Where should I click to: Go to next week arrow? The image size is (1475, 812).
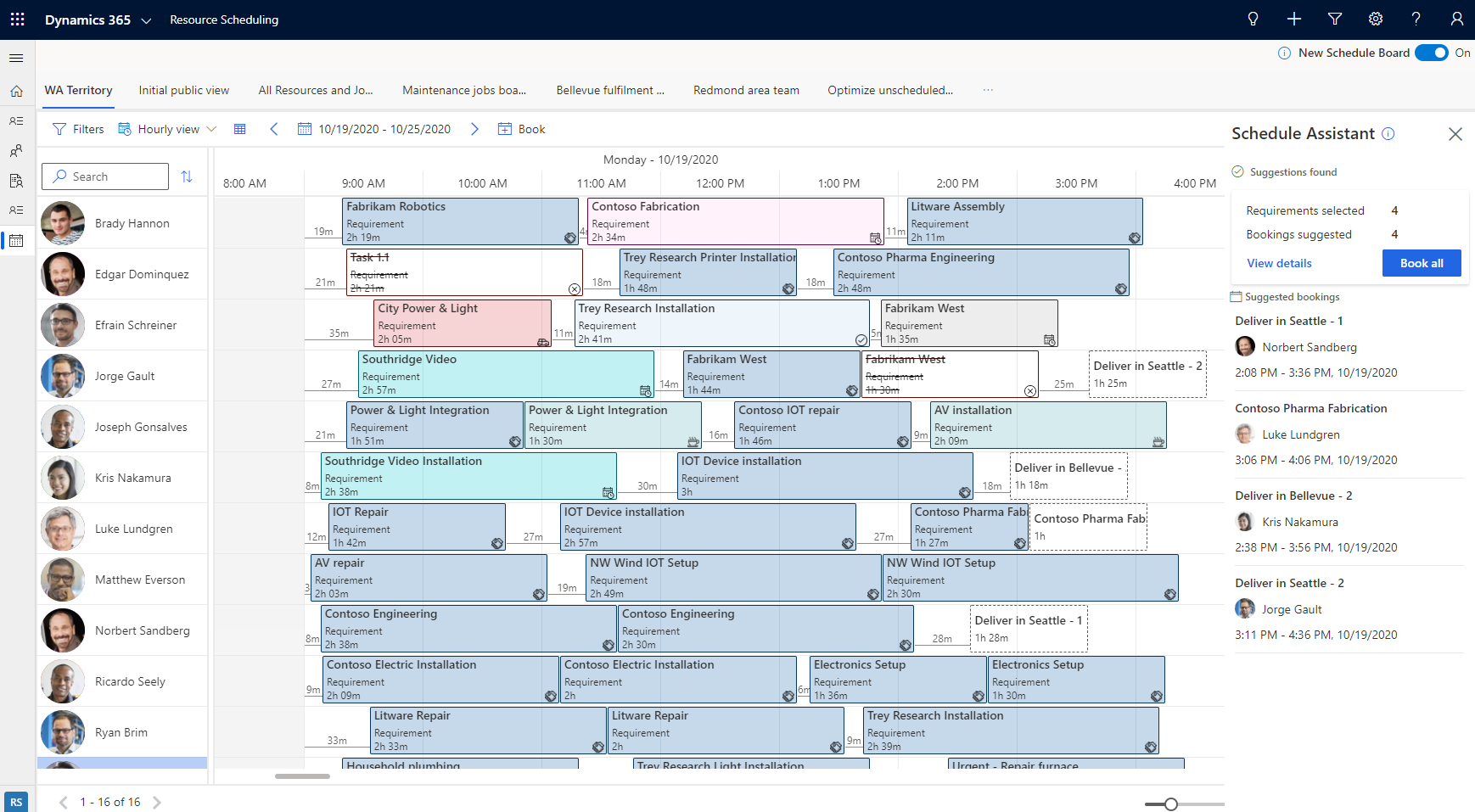(474, 129)
